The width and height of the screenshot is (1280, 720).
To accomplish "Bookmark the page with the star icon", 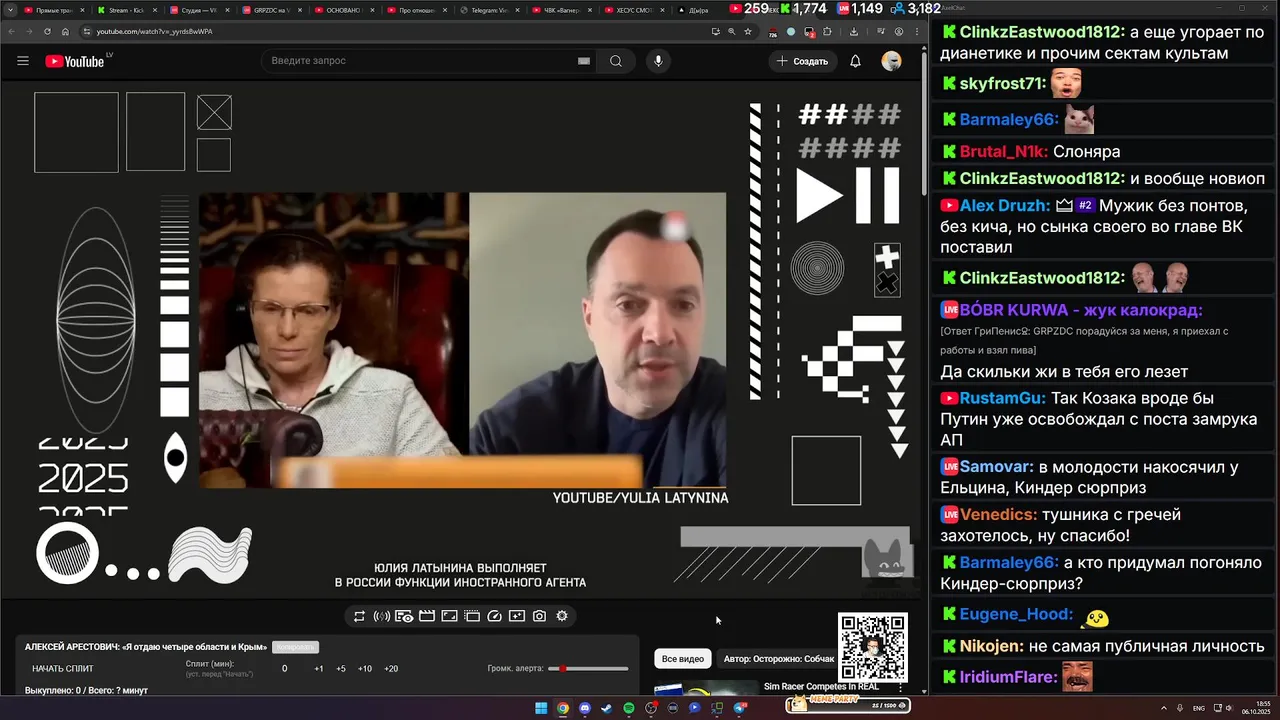I will (x=748, y=31).
